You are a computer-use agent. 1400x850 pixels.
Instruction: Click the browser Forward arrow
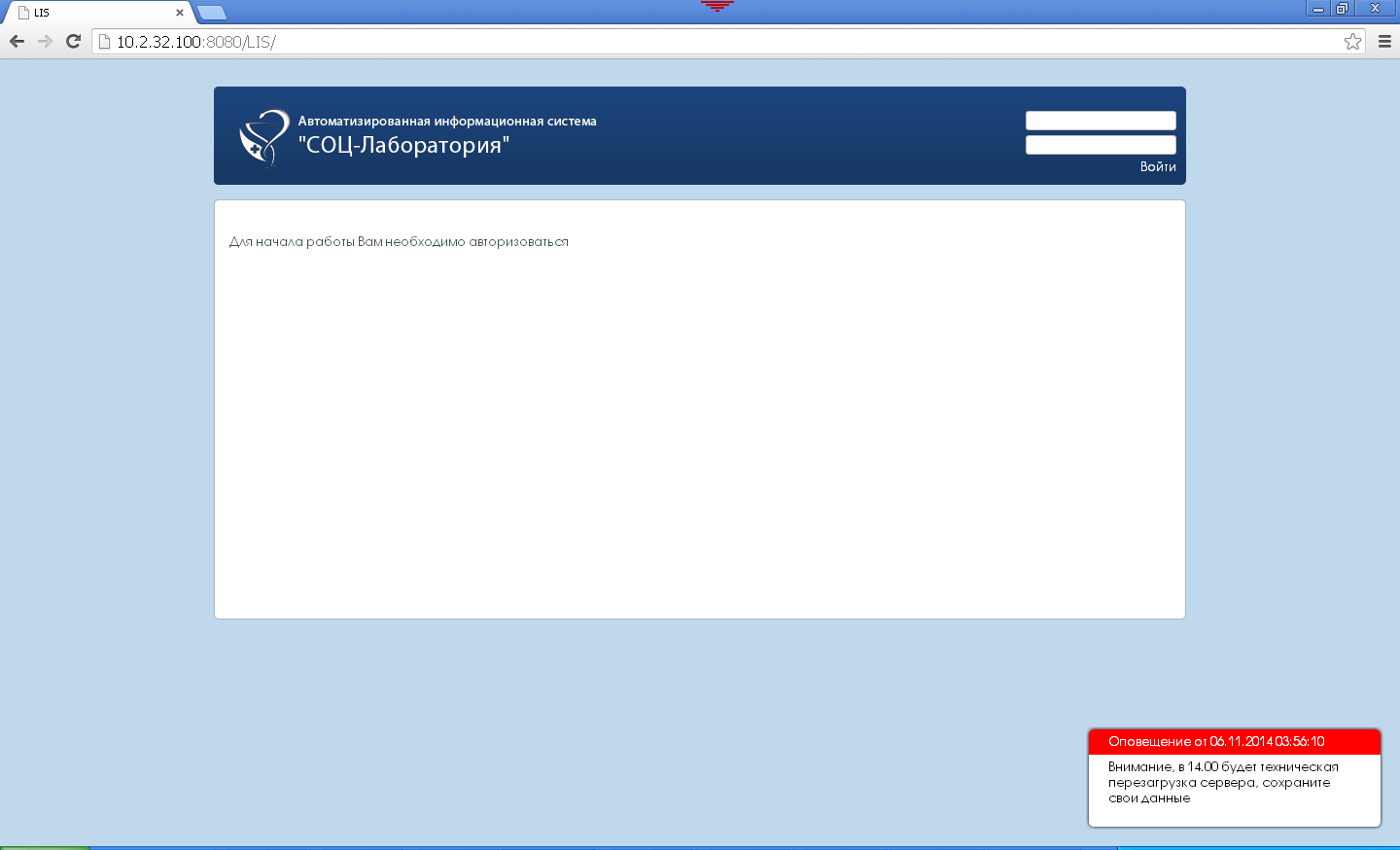pyautogui.click(x=45, y=41)
